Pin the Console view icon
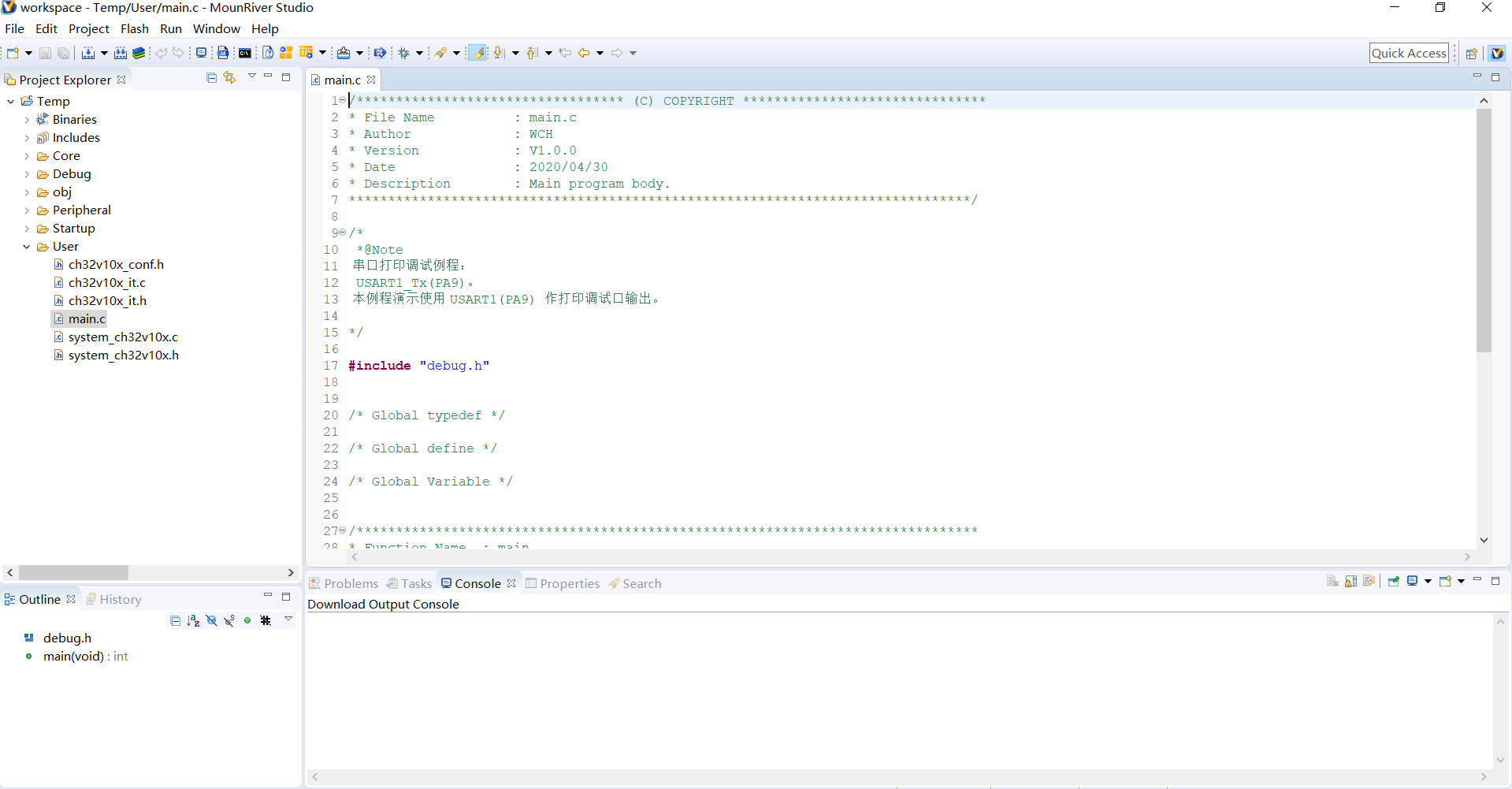1512x789 pixels. tap(1393, 581)
